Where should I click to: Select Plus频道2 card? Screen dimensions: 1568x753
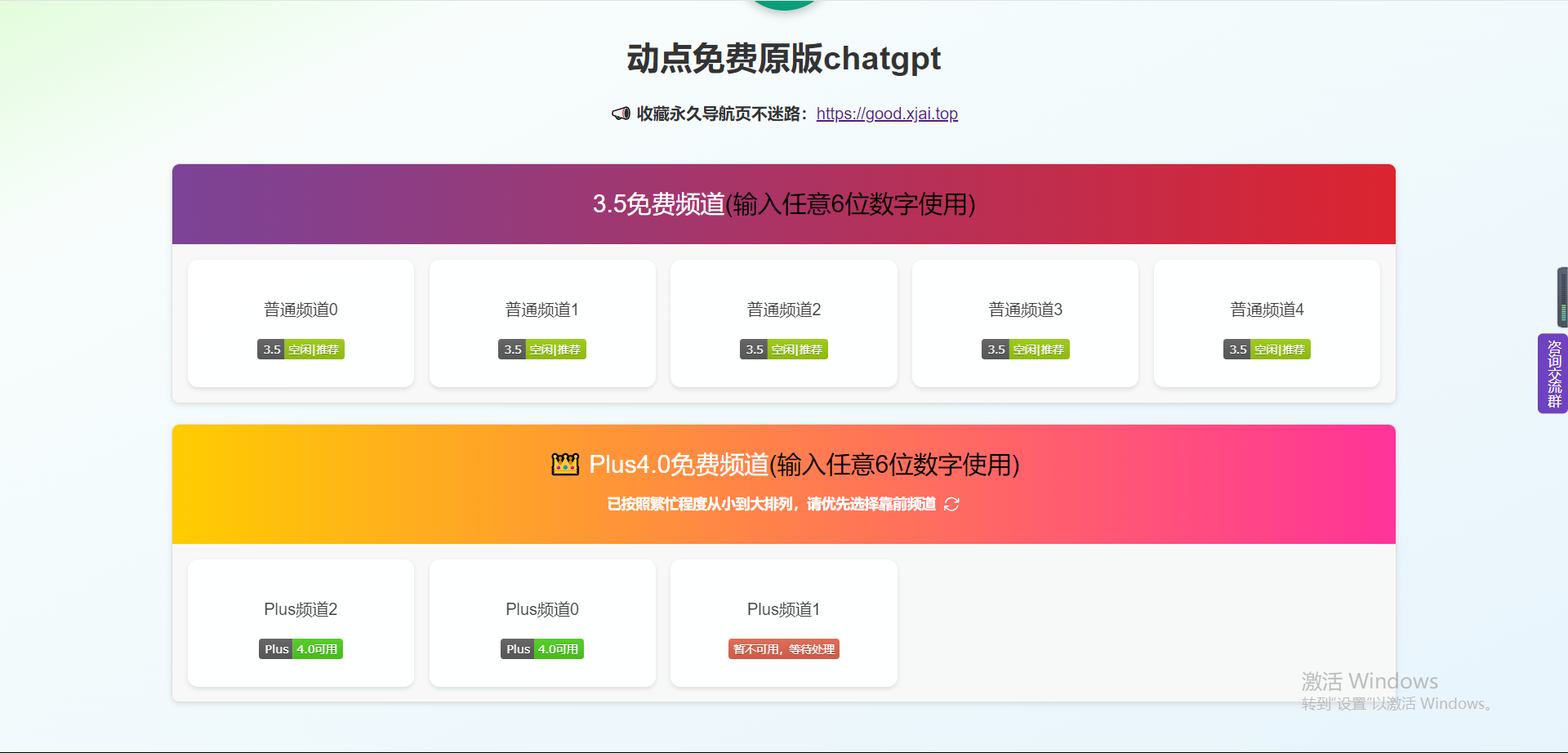[x=301, y=623]
